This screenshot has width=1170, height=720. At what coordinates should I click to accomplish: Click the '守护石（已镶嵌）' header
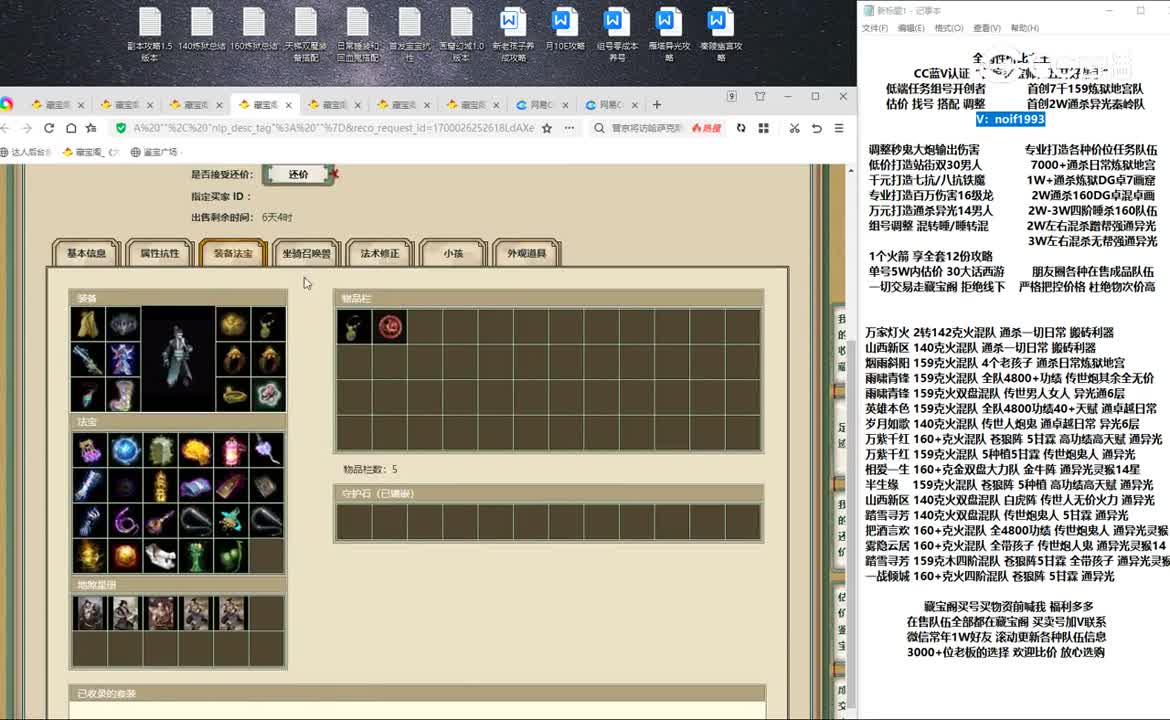(378, 493)
